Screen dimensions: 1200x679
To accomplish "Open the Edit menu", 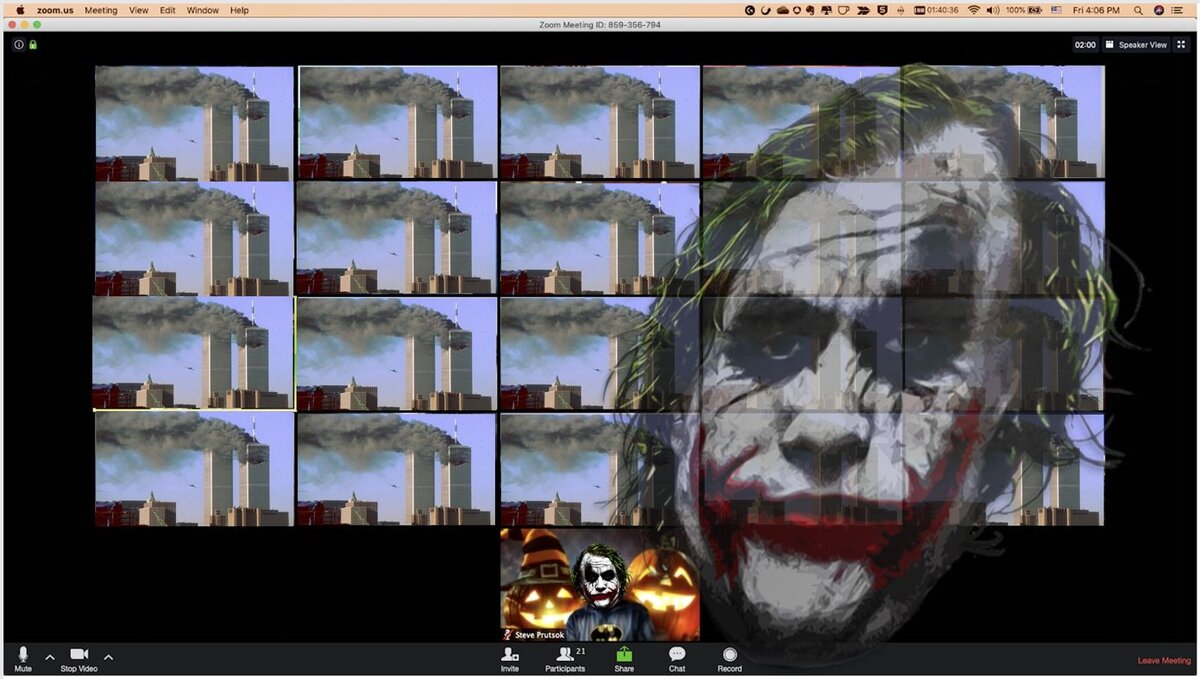I will point(168,10).
